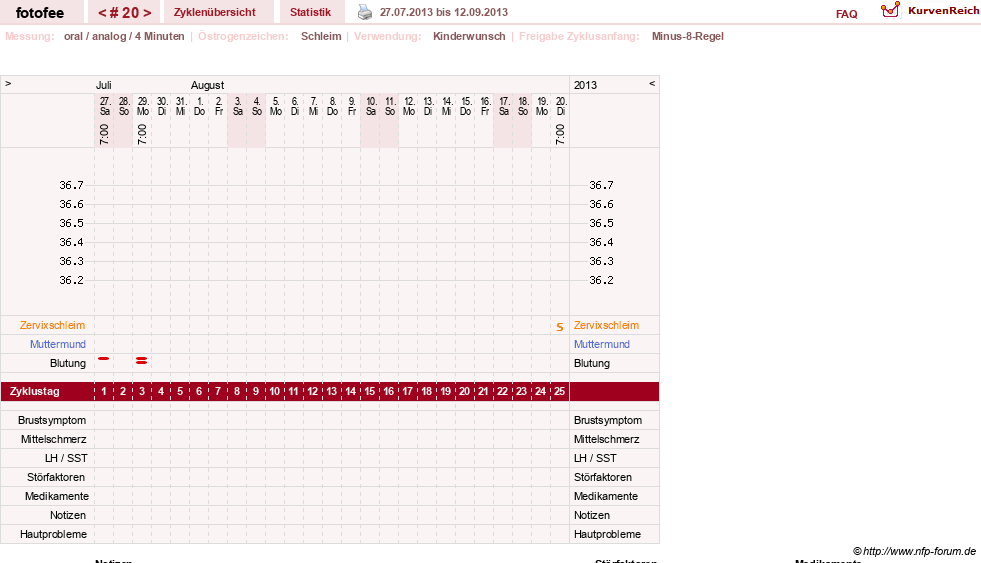The width and height of the screenshot is (981, 563).
Task: Click the 27. Sa date column header
Action: coord(104,106)
